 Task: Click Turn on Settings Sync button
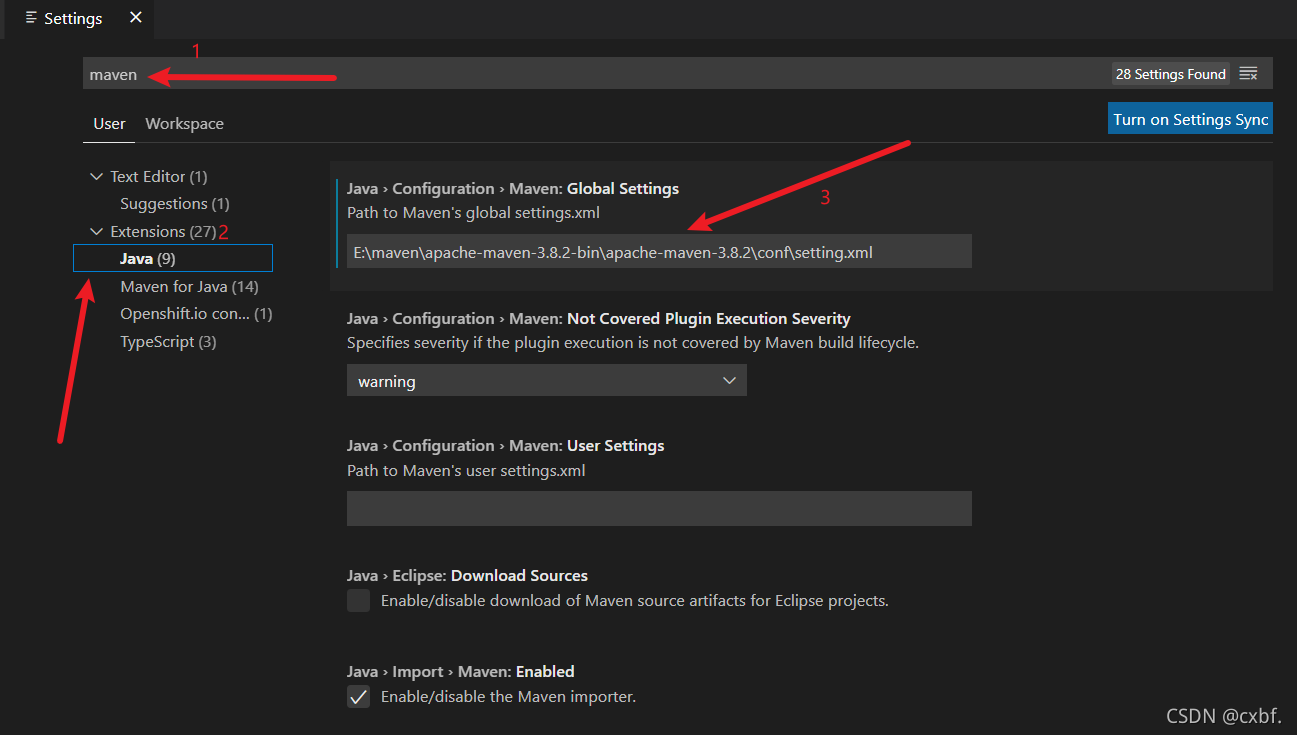point(1190,119)
